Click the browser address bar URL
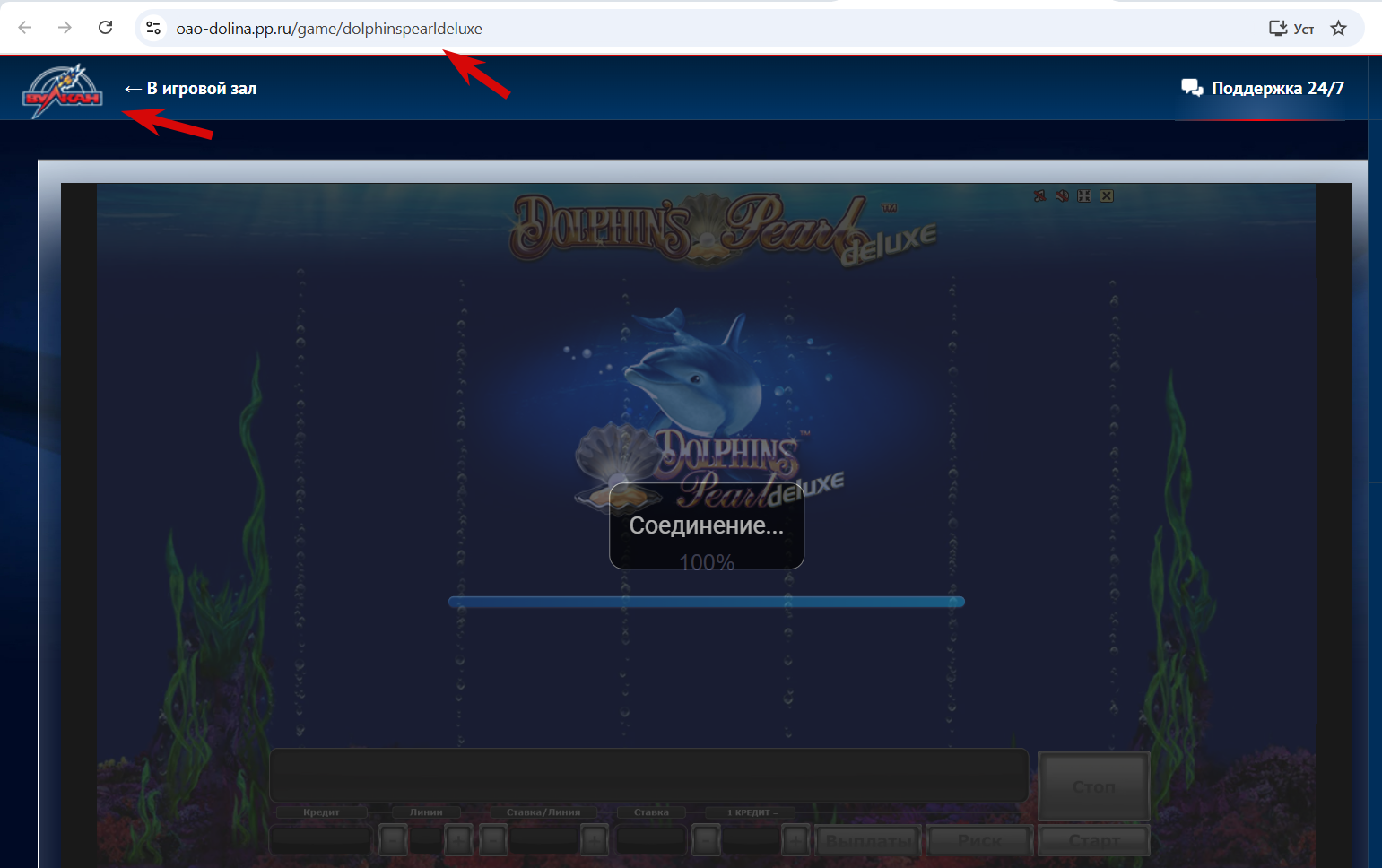This screenshot has width=1382, height=868. tap(329, 29)
